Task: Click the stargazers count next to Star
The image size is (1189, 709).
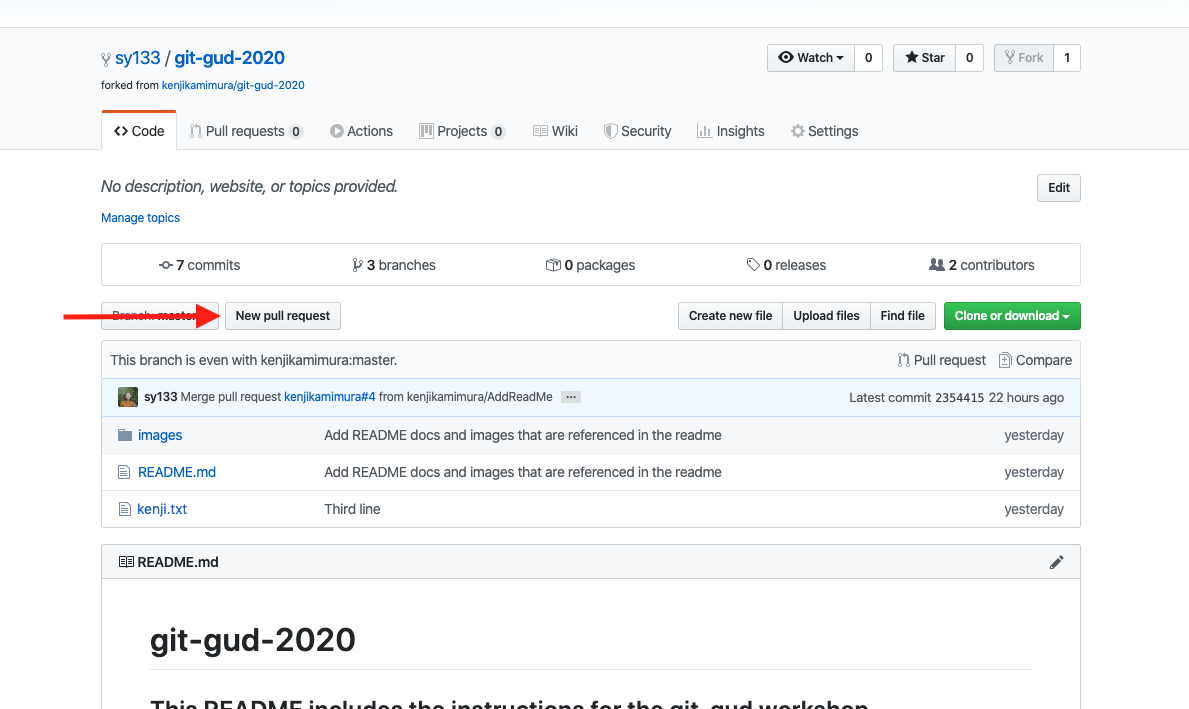Action: tap(969, 58)
